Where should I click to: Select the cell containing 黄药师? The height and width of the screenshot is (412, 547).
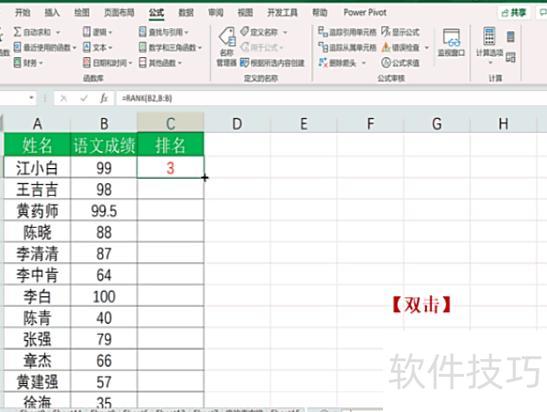click(37, 210)
